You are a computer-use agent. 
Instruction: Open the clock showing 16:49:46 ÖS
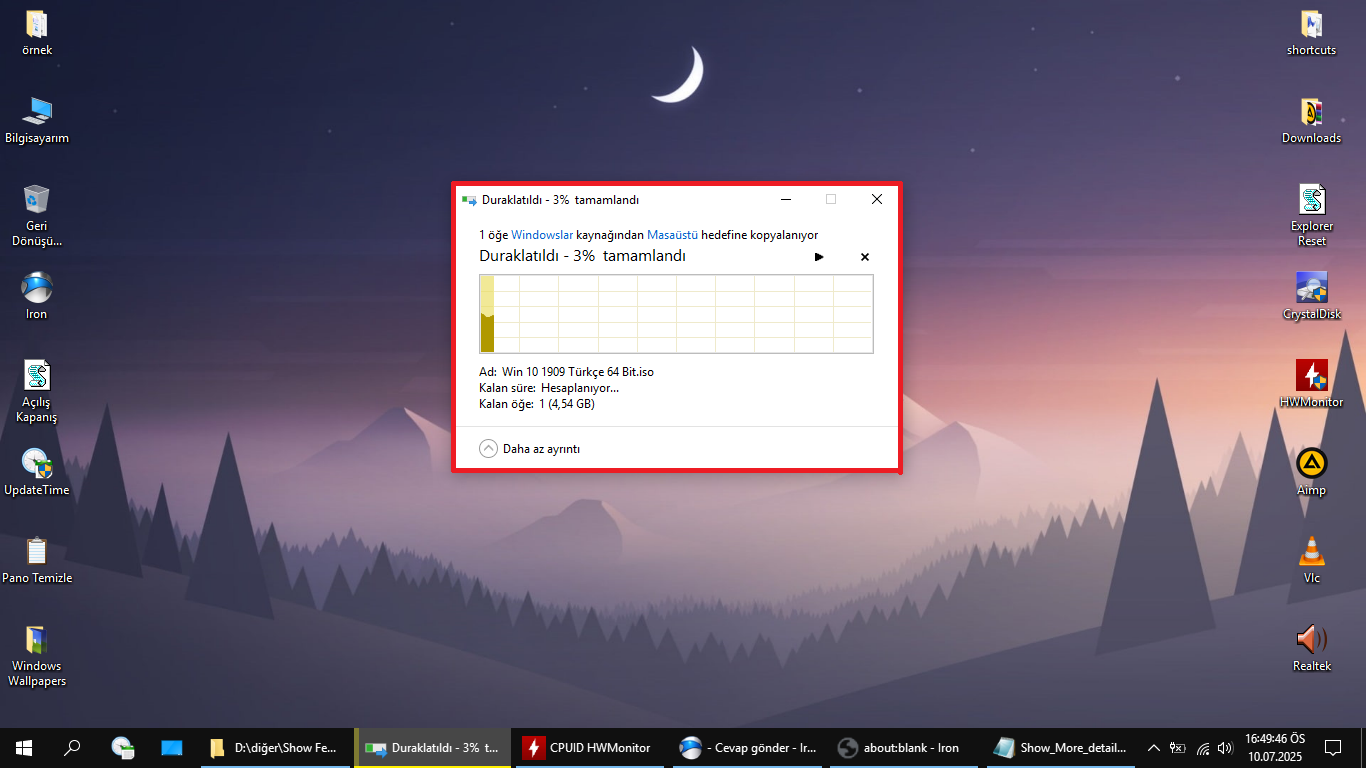[1275, 747]
